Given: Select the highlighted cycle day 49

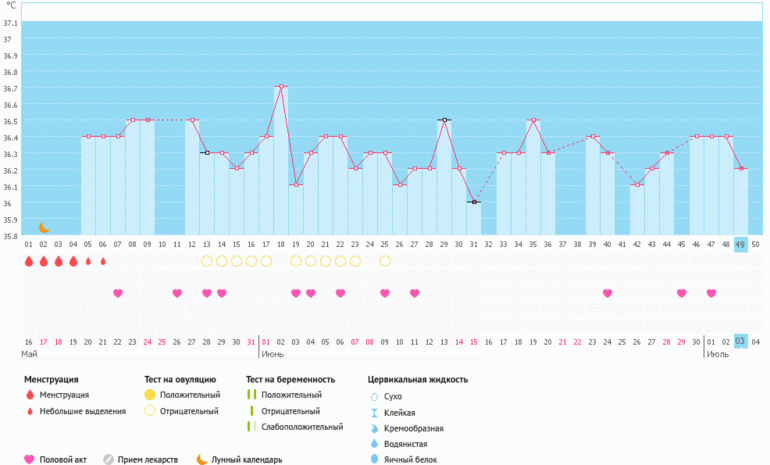Looking at the screenshot, I should (x=740, y=244).
